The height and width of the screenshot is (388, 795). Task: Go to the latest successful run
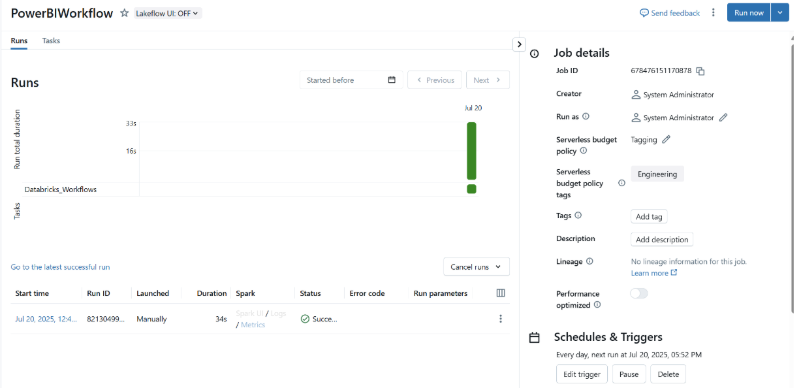pos(60,267)
